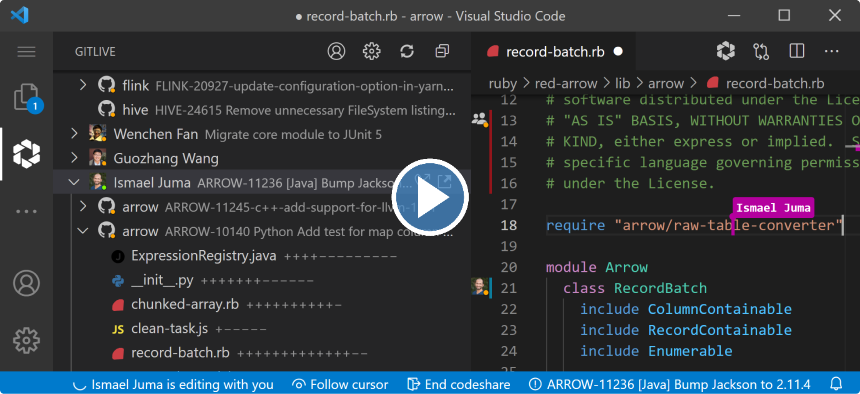Open the GitLive view in activity bar
The width and height of the screenshot is (860, 394).
coord(26,154)
